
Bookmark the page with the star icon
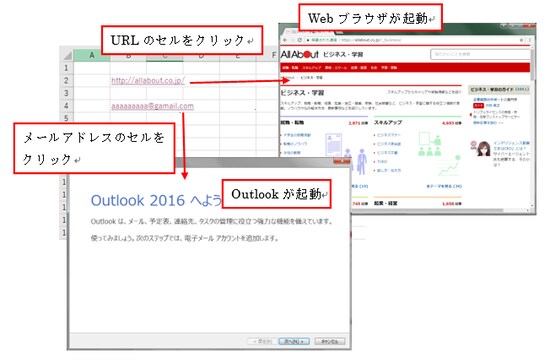point(521,40)
